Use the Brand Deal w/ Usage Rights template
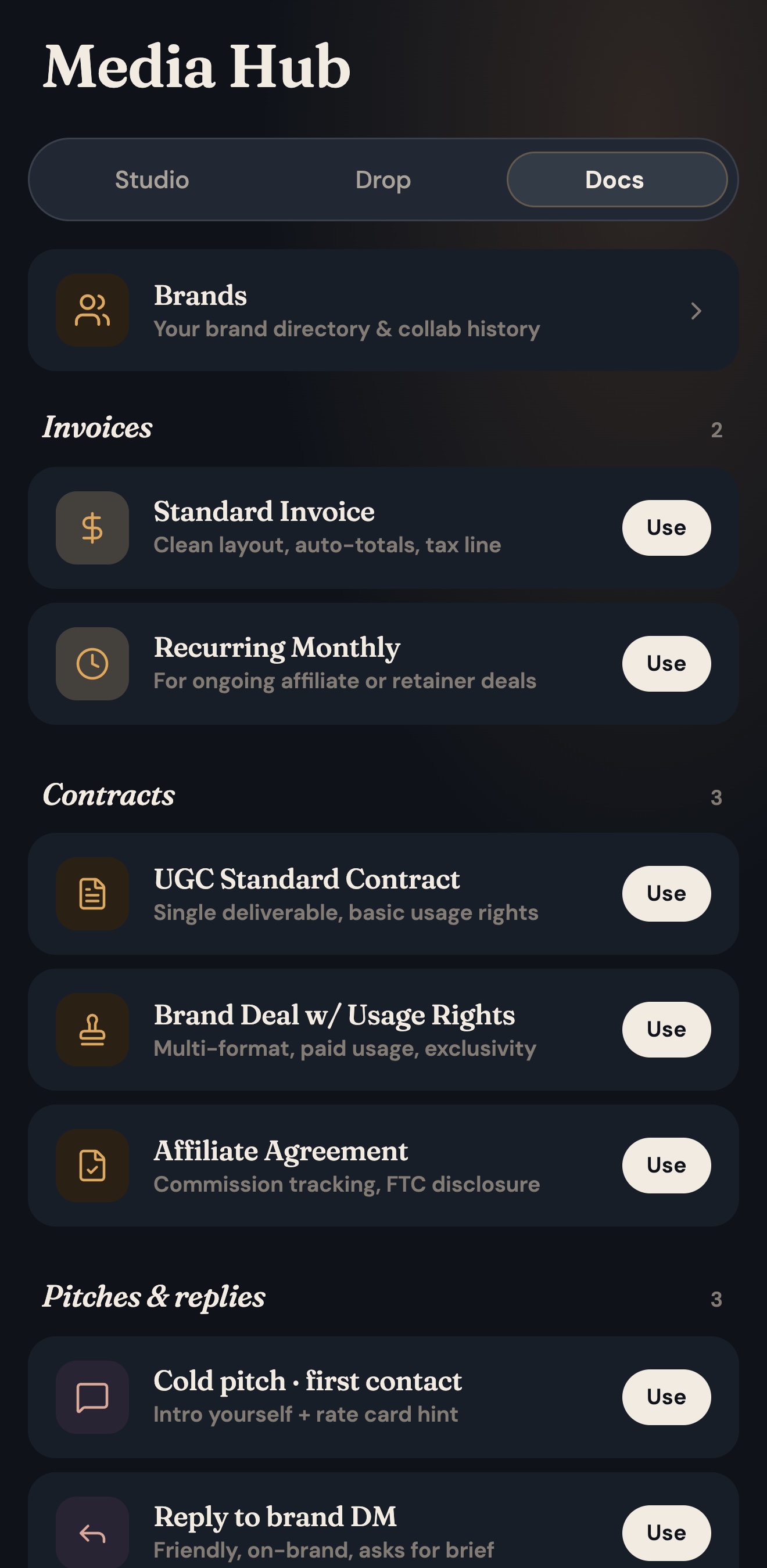This screenshot has height=1568, width=767. (666, 1029)
